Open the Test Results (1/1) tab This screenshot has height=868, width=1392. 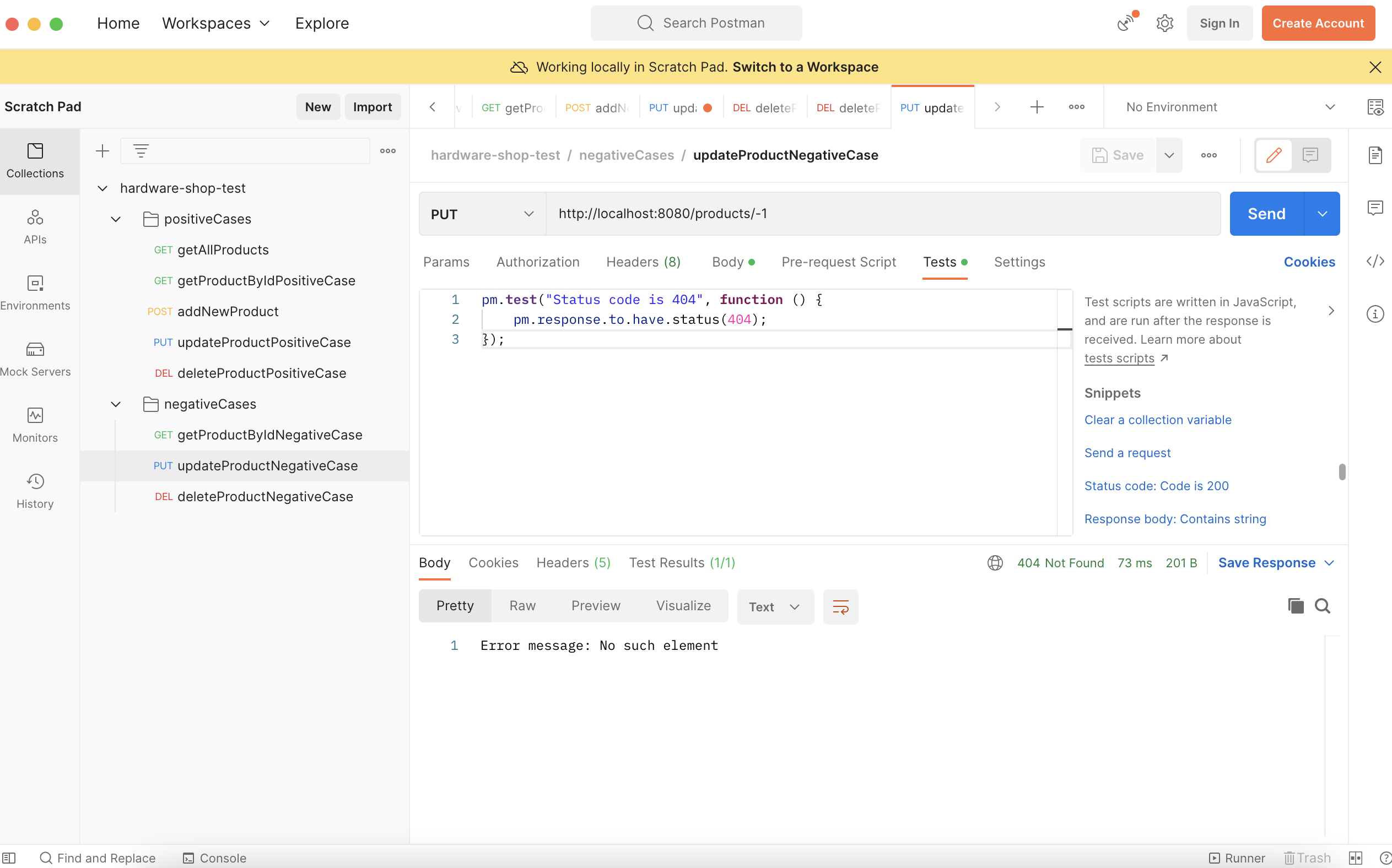point(682,562)
